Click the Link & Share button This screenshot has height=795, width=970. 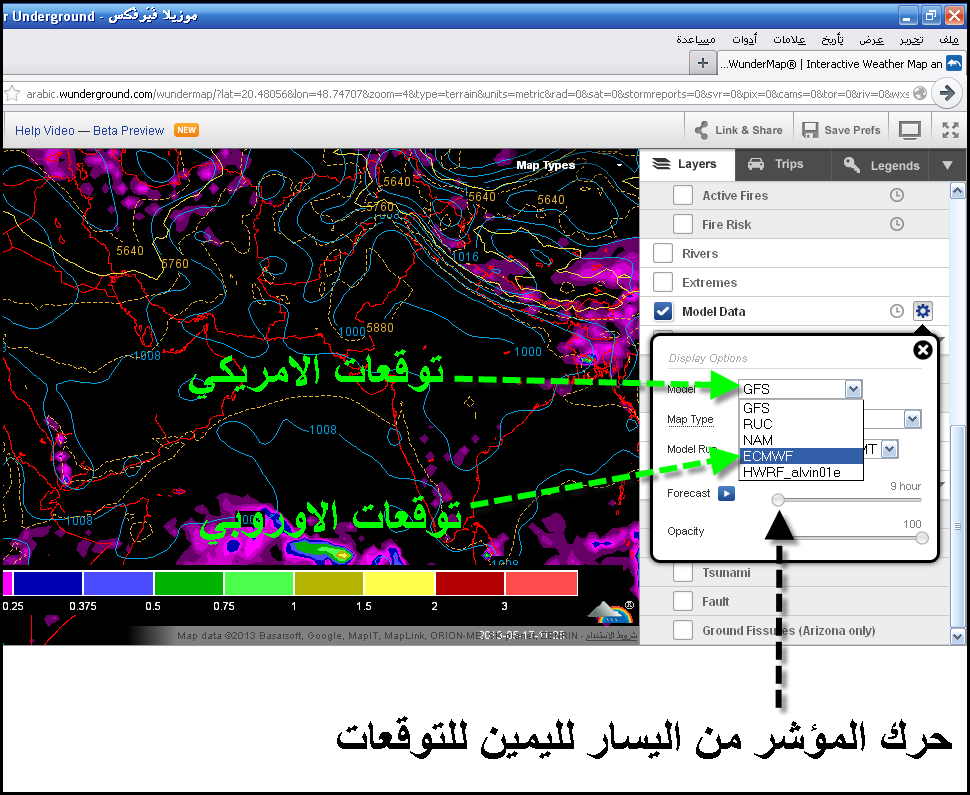739,130
